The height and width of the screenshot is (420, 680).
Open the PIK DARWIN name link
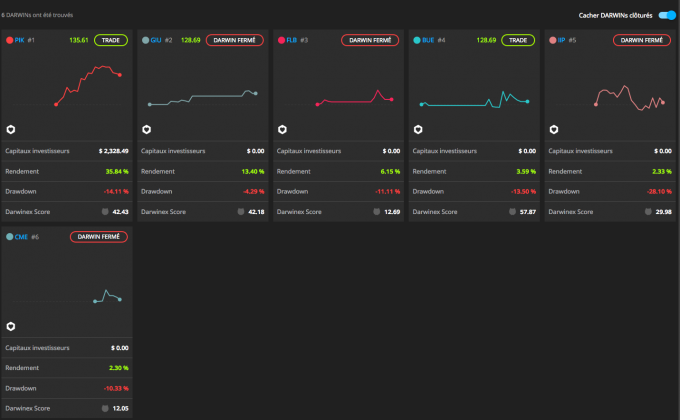pos(20,40)
